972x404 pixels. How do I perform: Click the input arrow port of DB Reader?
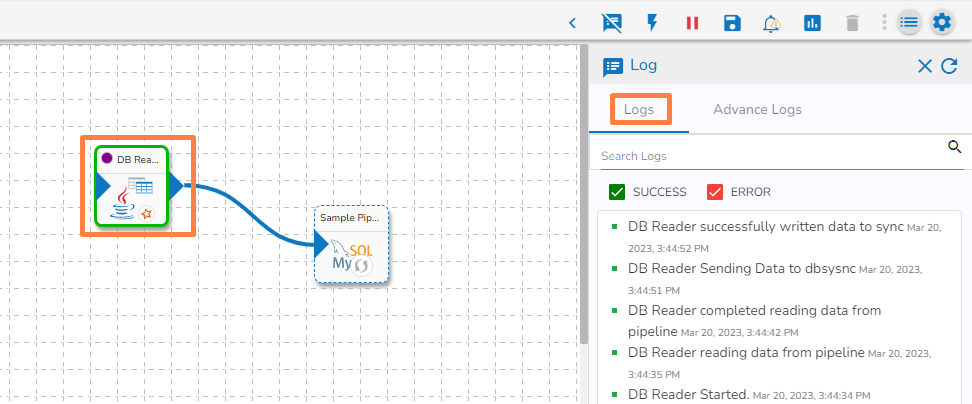pos(104,185)
